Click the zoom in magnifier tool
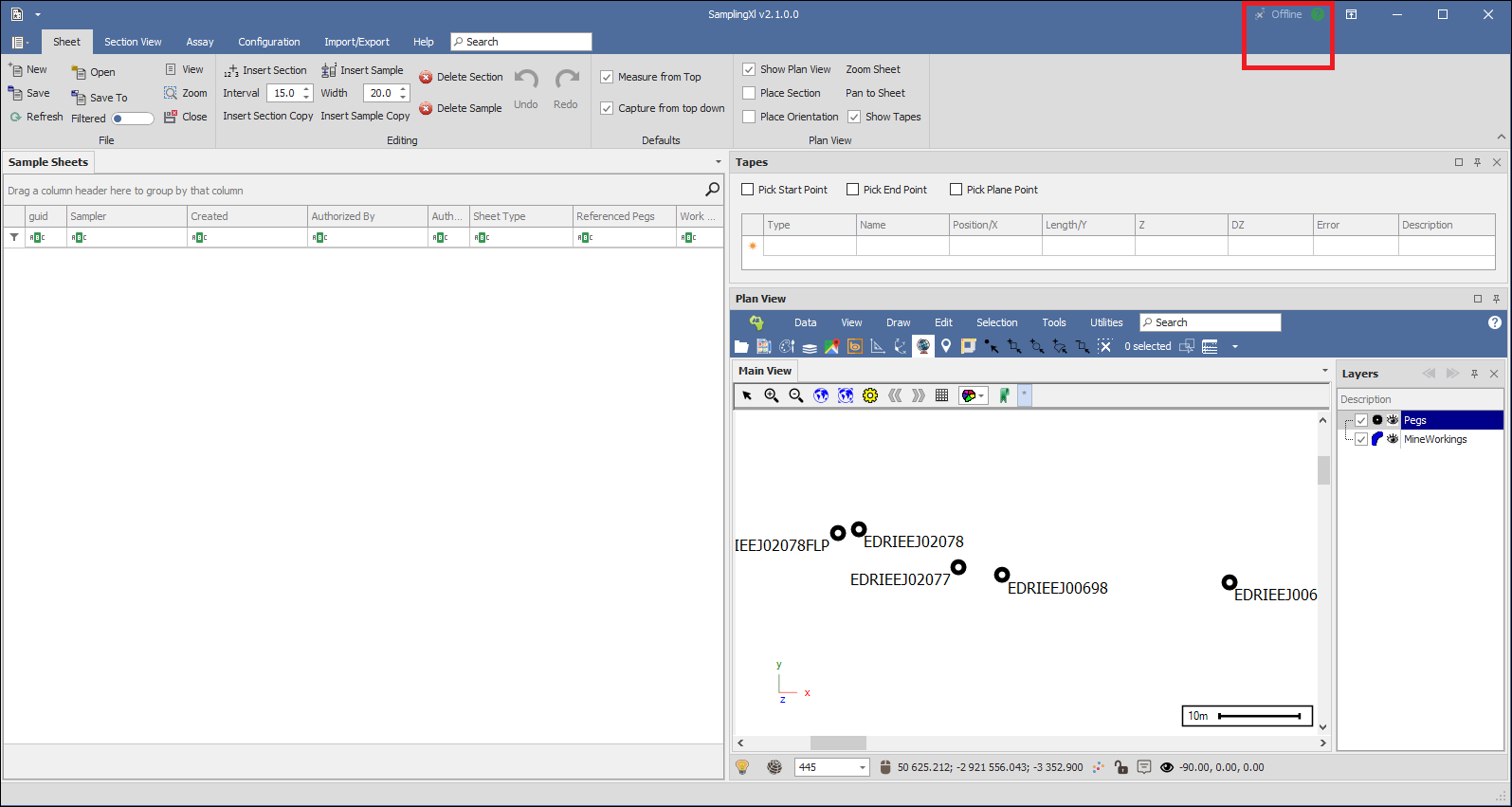This screenshot has width=1512, height=807. (772, 395)
